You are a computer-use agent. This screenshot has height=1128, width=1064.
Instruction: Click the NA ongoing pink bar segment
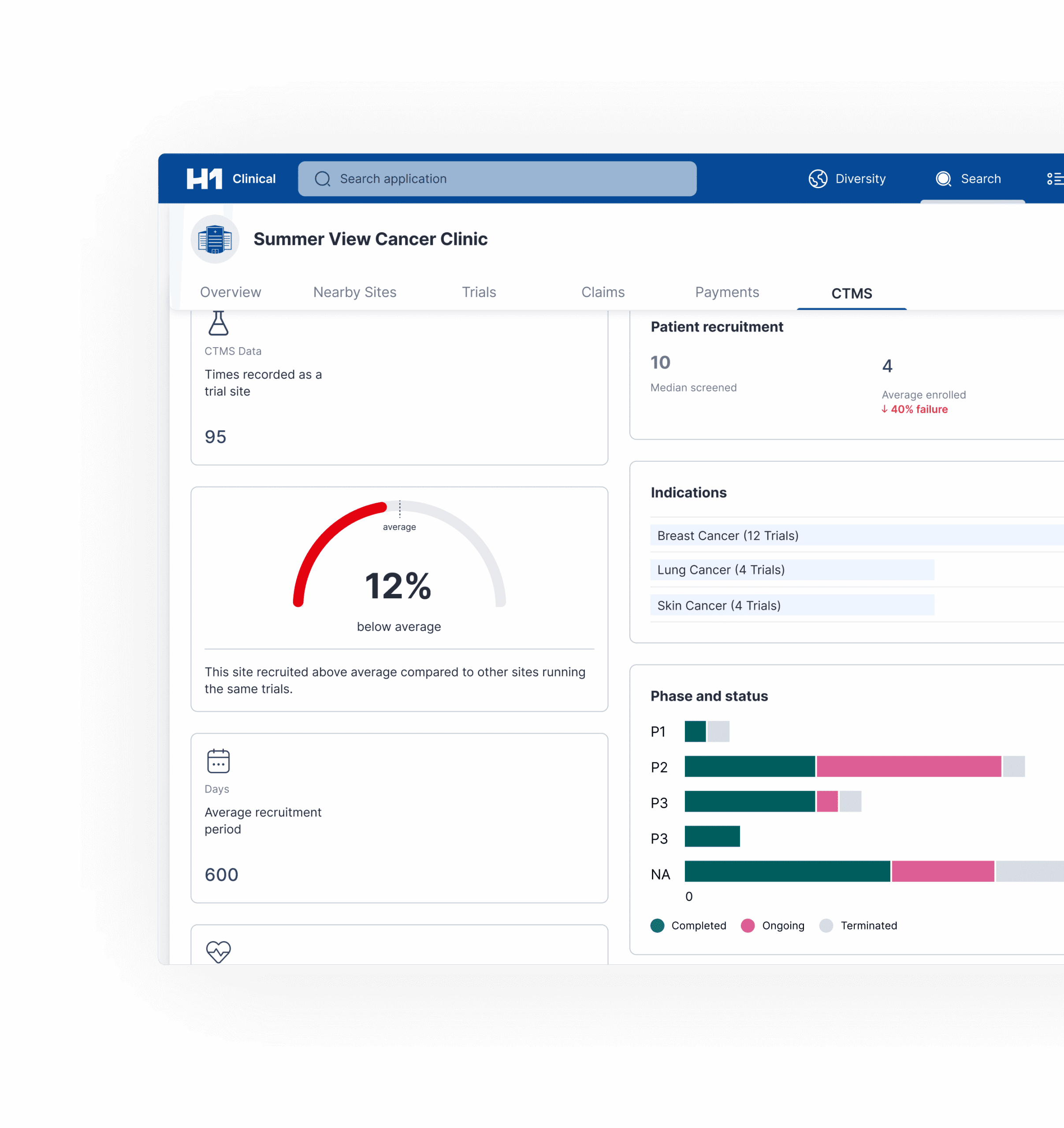click(943, 871)
